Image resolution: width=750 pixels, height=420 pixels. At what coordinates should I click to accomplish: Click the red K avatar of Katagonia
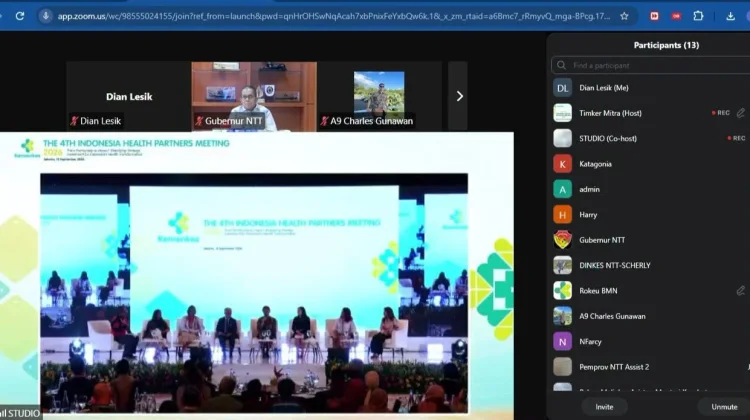(x=562, y=164)
